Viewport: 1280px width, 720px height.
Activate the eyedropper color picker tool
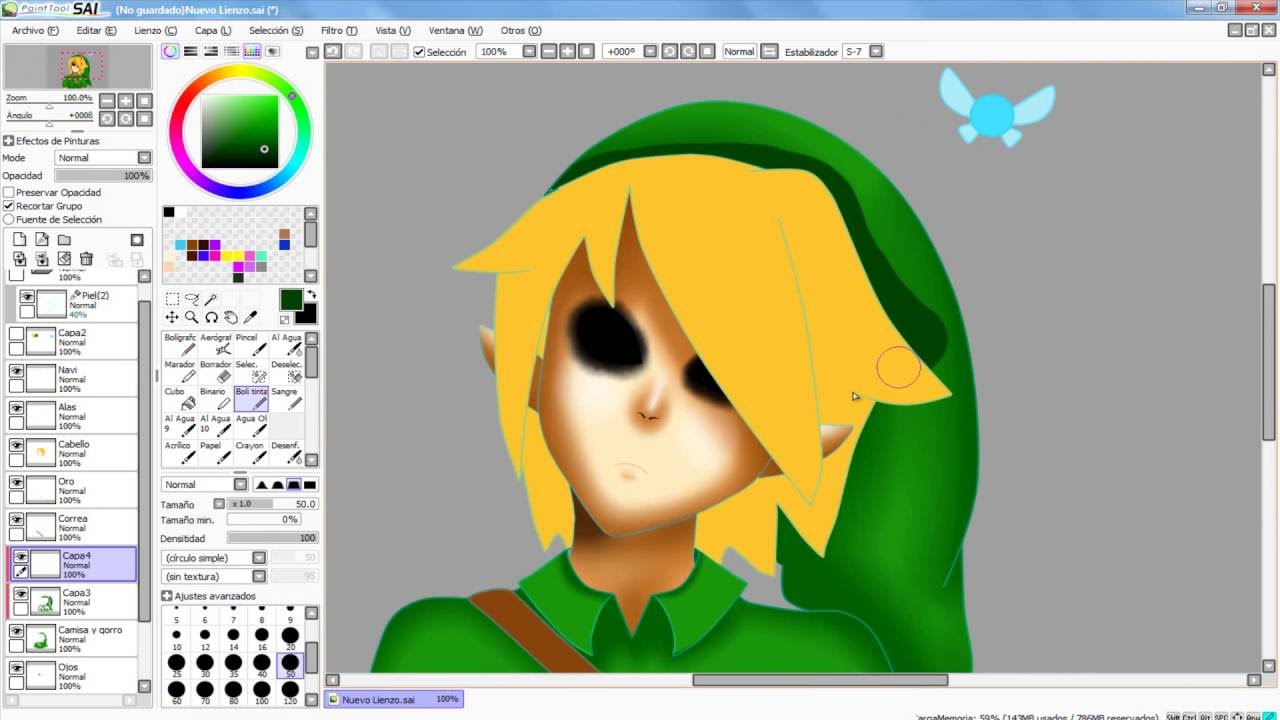point(251,317)
